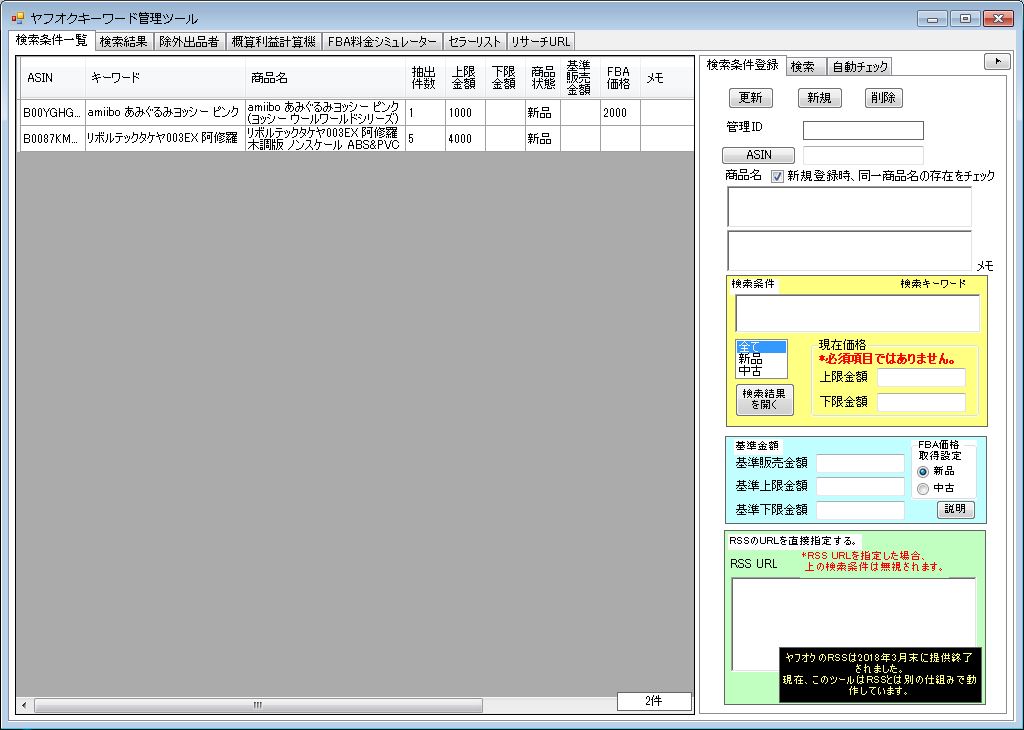Click the 抽出件数 column header

425,78
